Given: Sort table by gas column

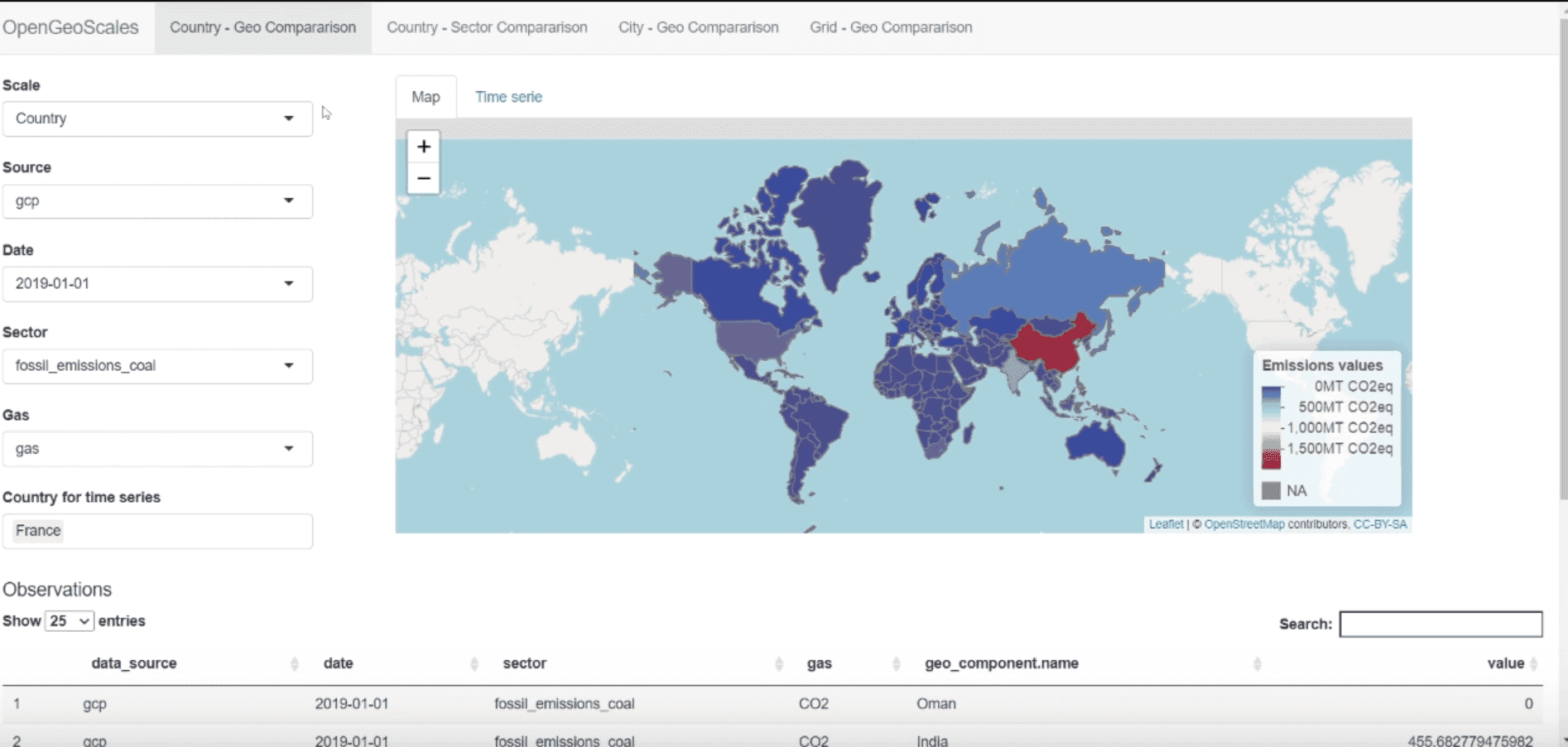Looking at the screenshot, I should [819, 663].
